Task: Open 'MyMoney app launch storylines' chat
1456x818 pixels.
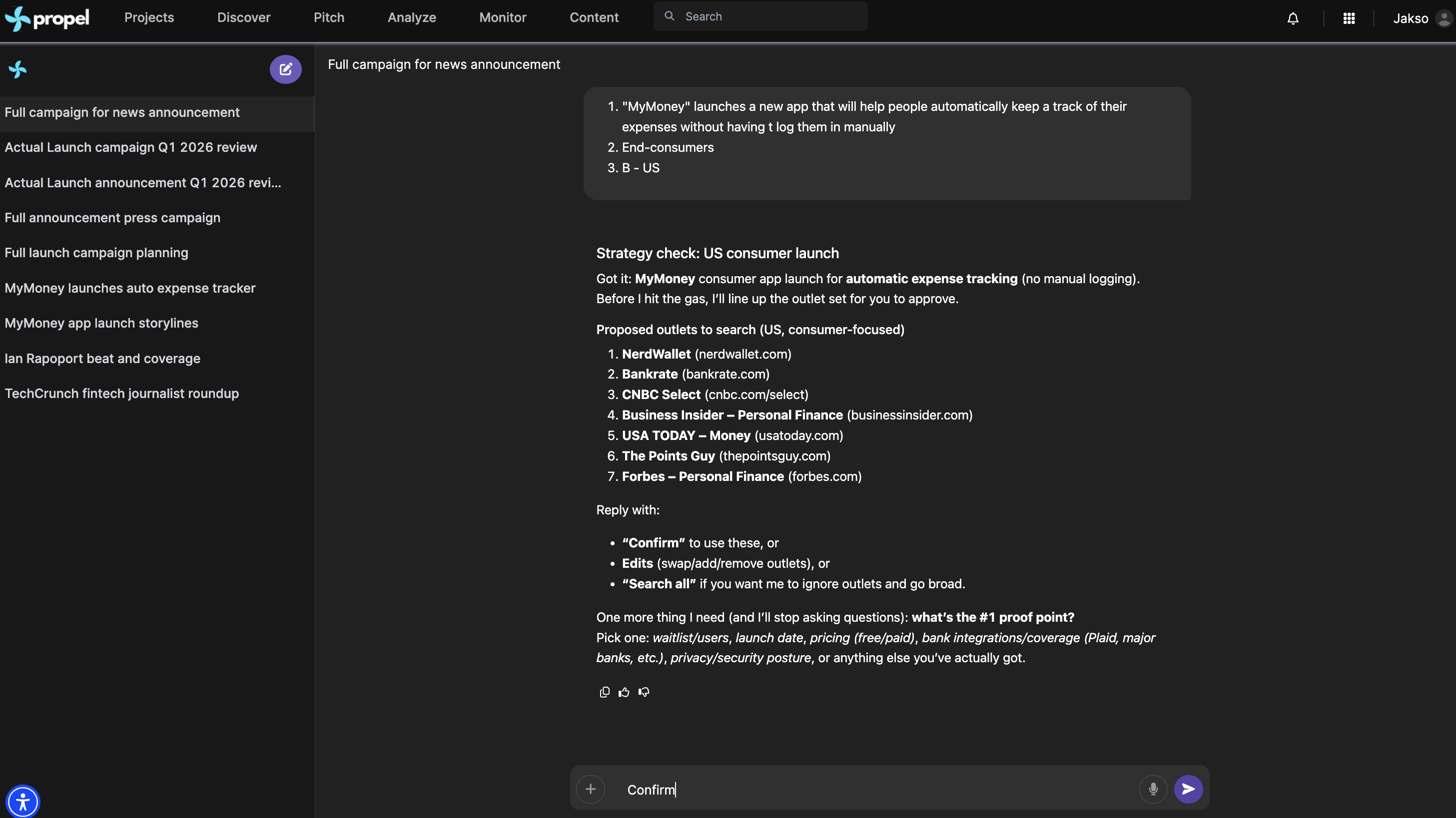Action: tap(101, 323)
